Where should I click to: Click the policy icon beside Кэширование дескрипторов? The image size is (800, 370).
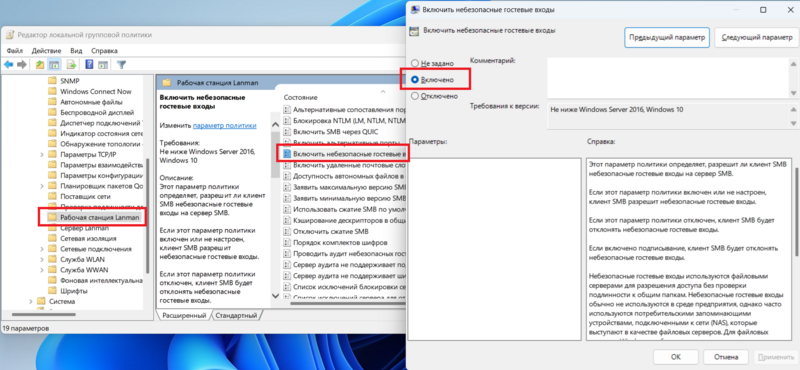coord(287,220)
